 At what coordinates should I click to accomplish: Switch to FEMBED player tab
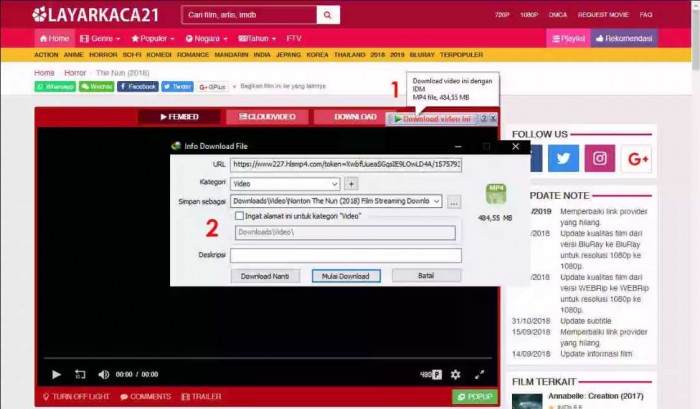click(179, 117)
